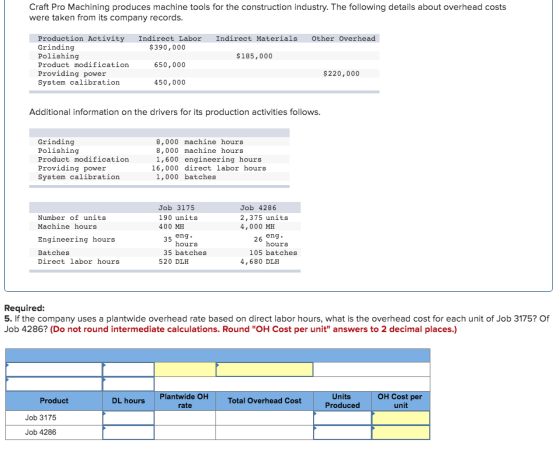560x457 pixels.
Task: Click the Job 3175 Plantwide OH rate cell
Action: pos(185,418)
